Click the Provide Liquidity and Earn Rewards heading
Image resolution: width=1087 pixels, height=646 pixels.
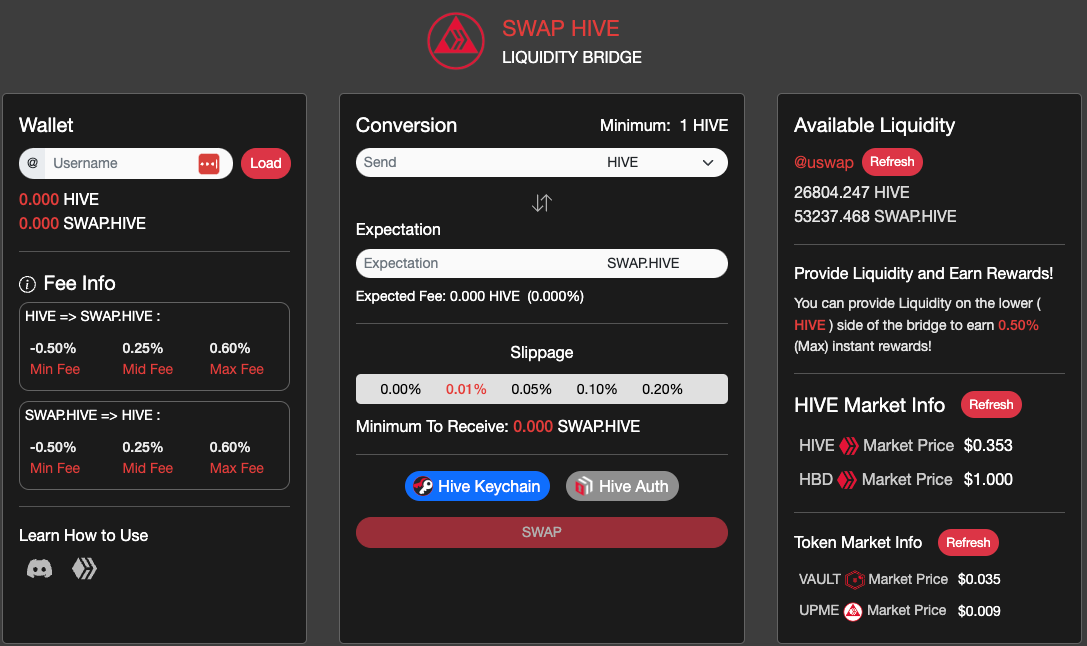[x=923, y=274]
